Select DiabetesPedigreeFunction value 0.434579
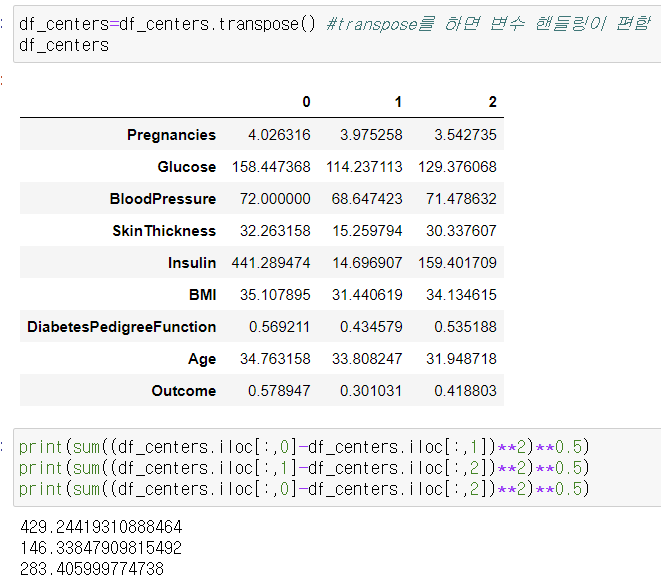661x582 pixels. 371,327
